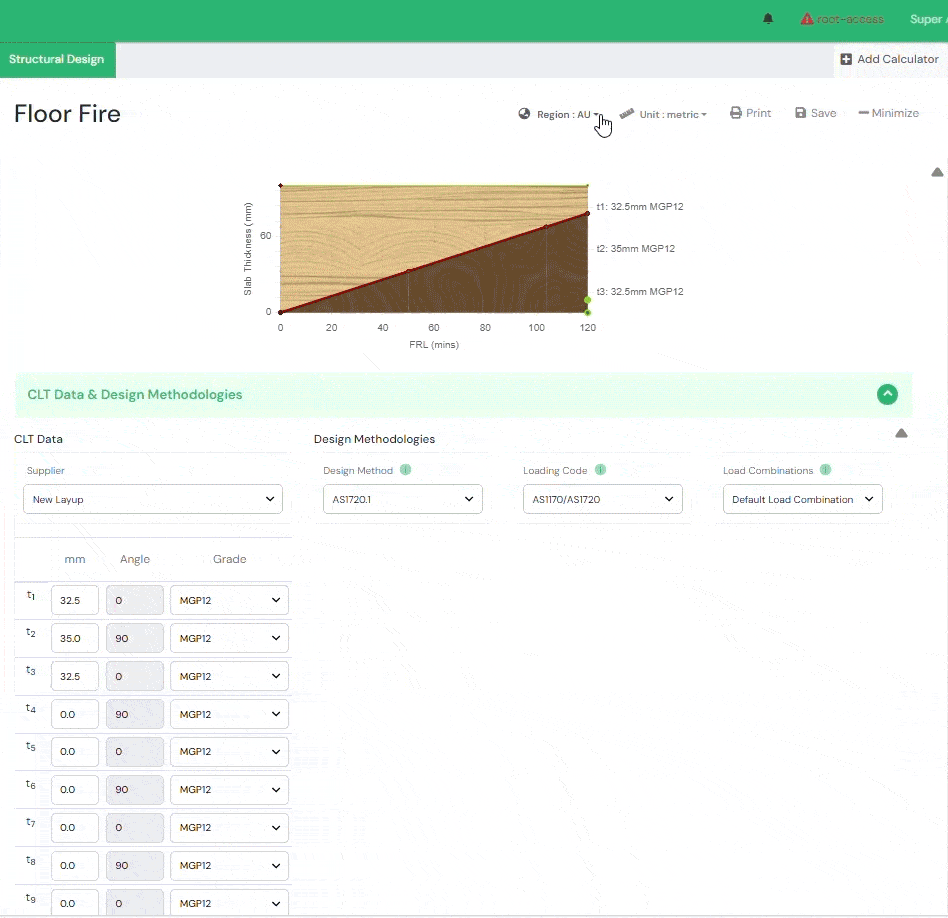Click the root-access warning icon
The image size is (948, 918).
tap(807, 19)
